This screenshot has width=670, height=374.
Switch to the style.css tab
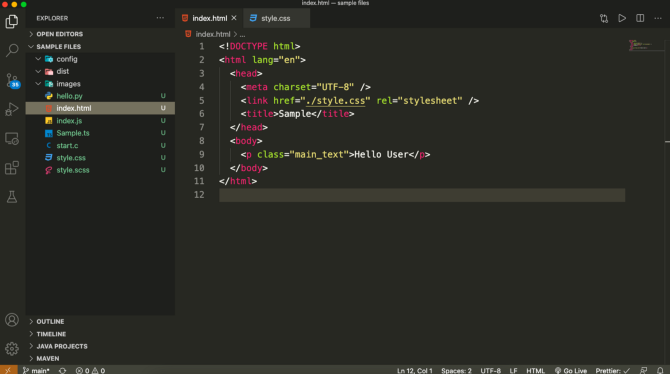click(276, 18)
